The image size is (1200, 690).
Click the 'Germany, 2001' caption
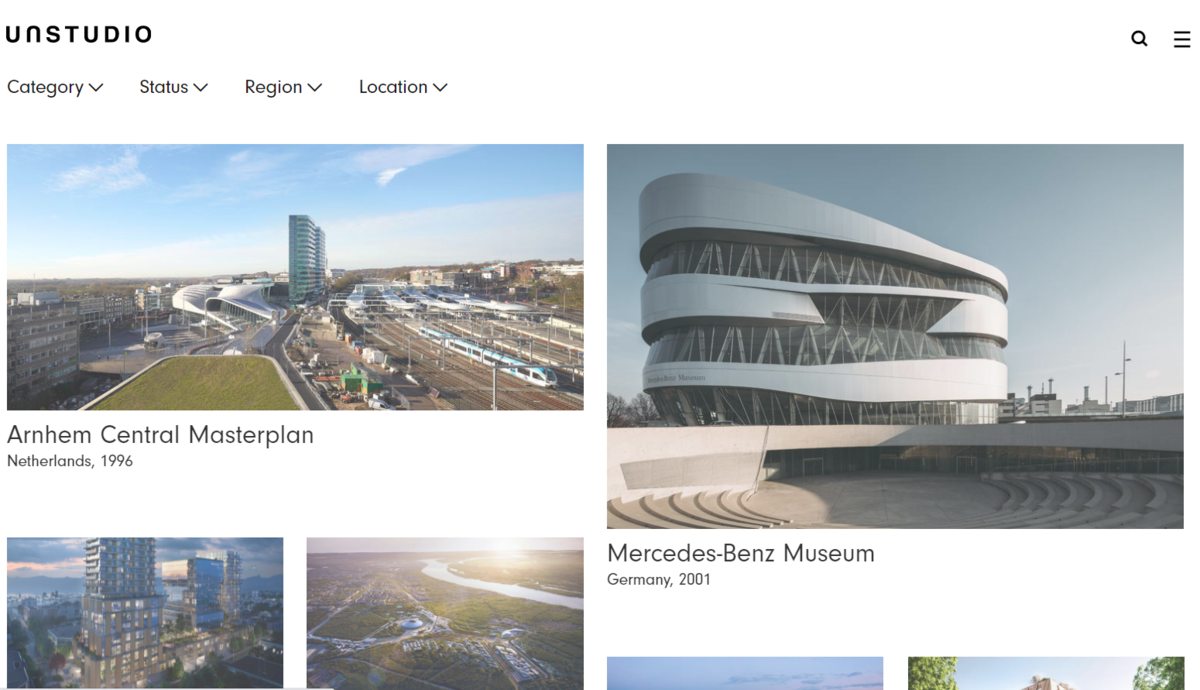click(659, 579)
